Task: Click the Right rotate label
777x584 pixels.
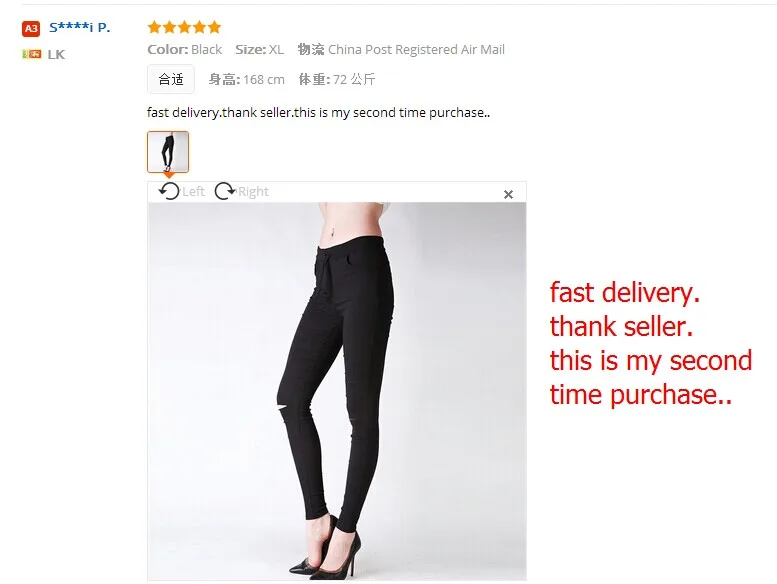Action: (x=253, y=192)
